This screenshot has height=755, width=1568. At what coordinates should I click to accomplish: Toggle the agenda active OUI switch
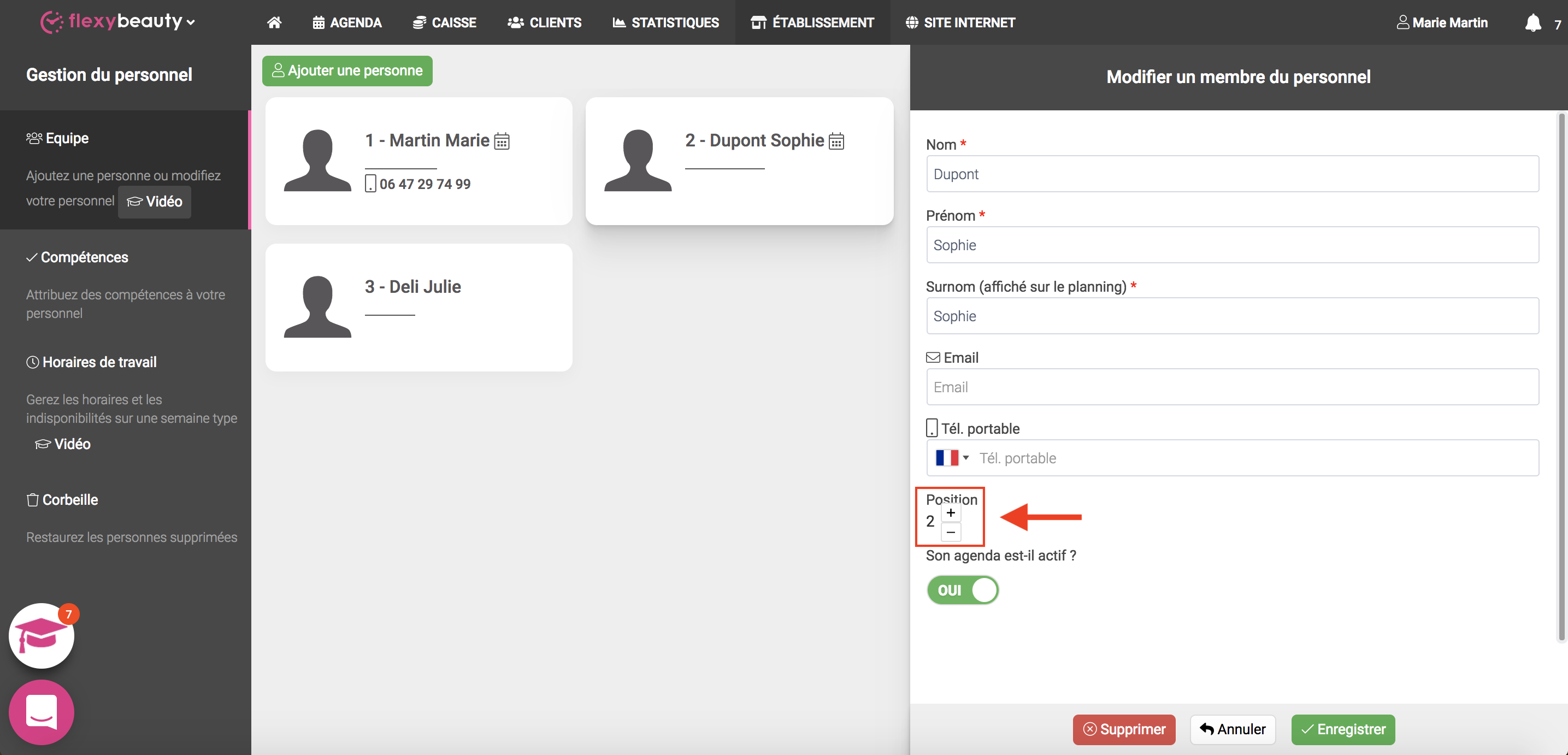(962, 590)
